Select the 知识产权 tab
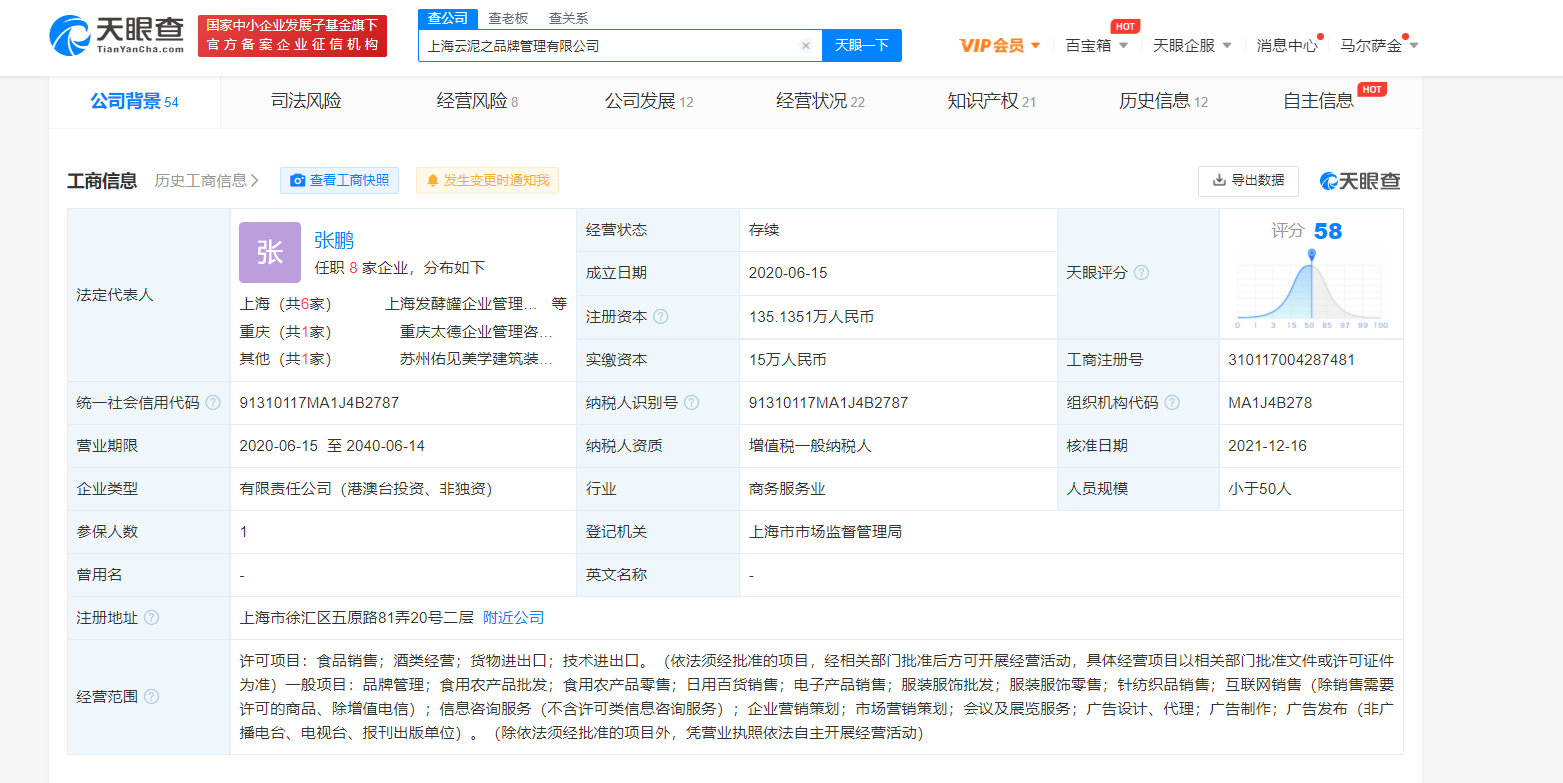The image size is (1563, 783). (991, 101)
